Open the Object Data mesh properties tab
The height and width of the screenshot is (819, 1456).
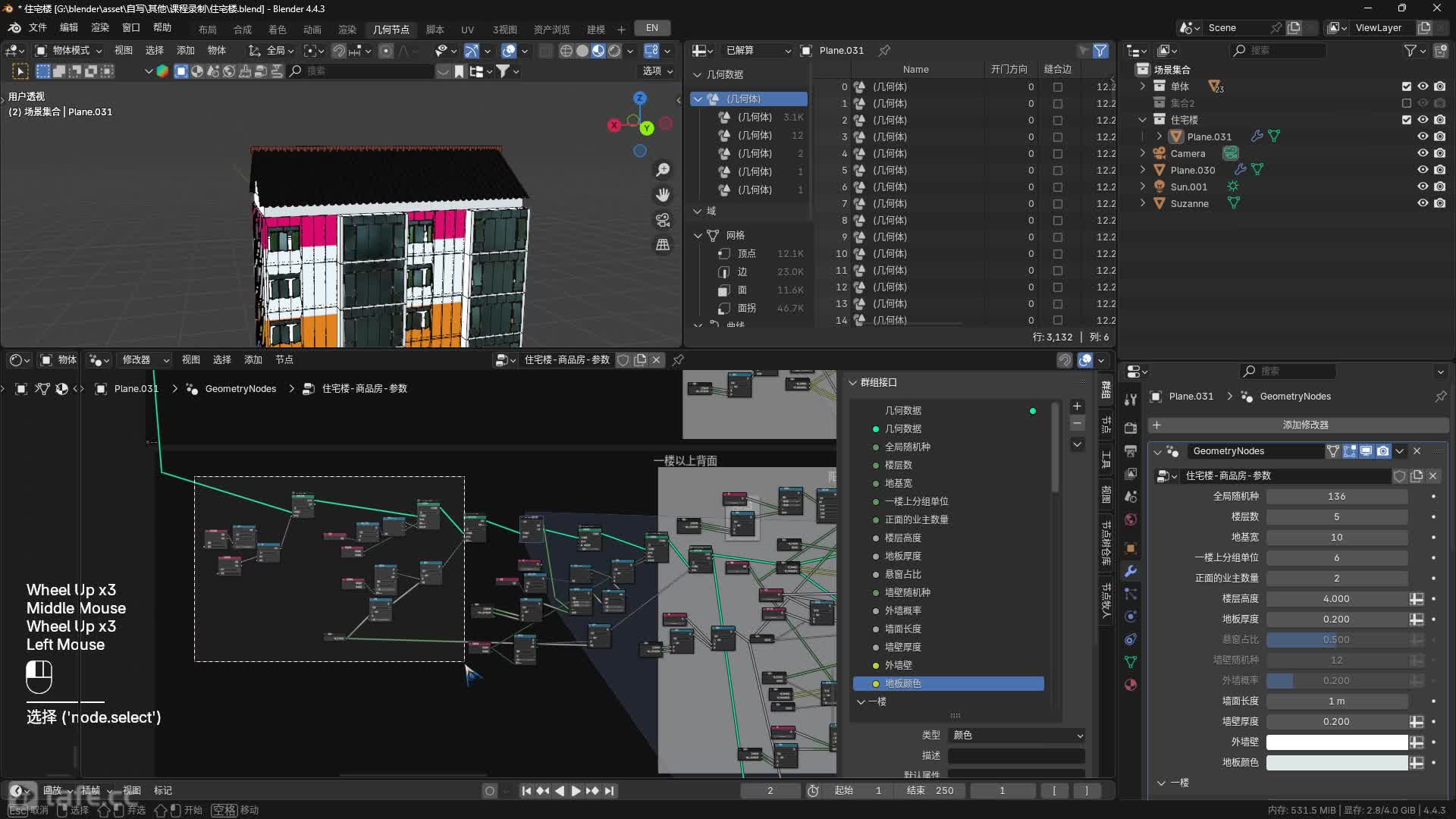click(1131, 662)
